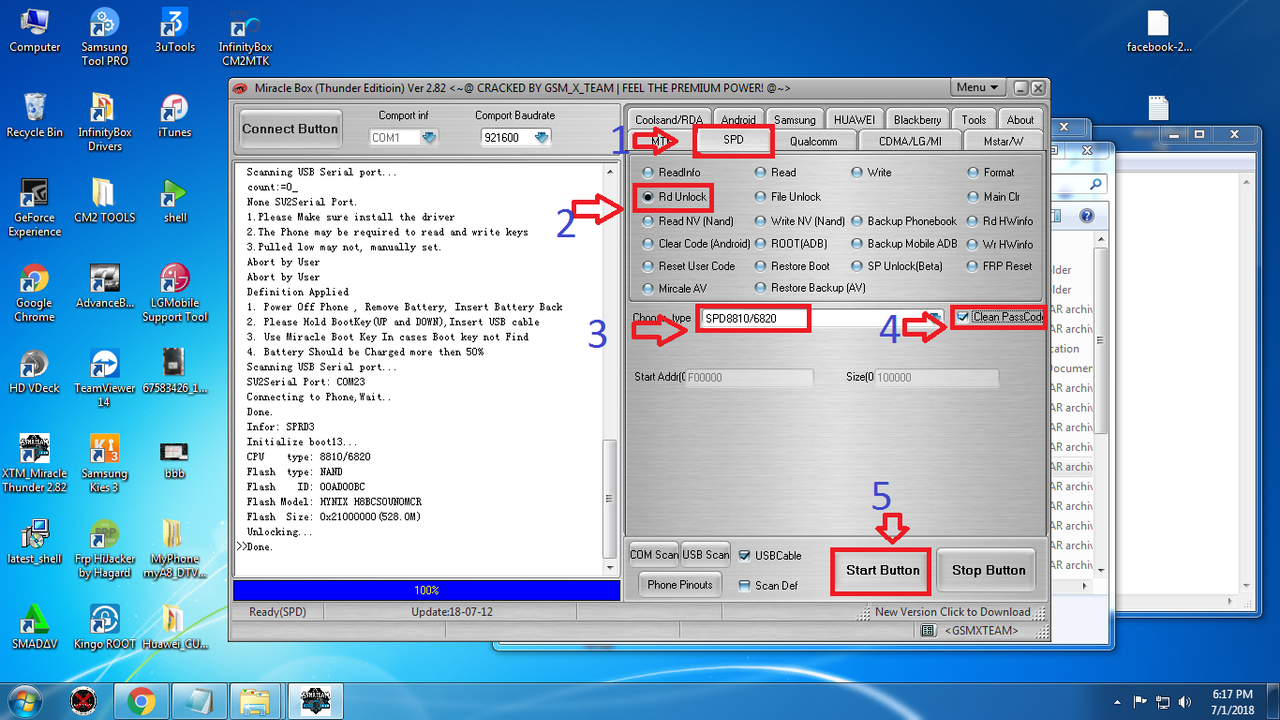Click the USB Scan button
The height and width of the screenshot is (720, 1280).
706,555
